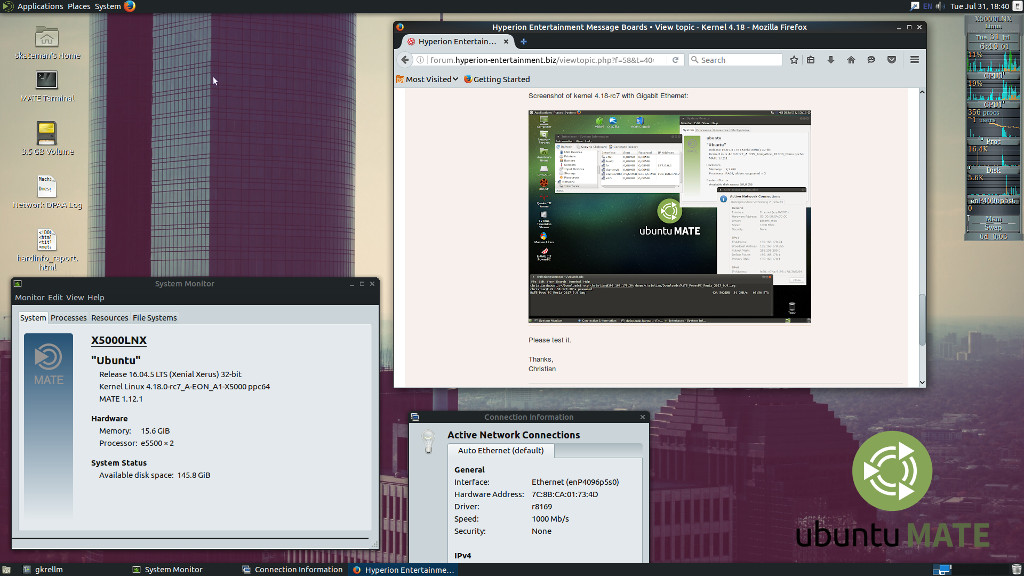Open the View menu in System Monitor
The image size is (1024, 576).
click(75, 297)
